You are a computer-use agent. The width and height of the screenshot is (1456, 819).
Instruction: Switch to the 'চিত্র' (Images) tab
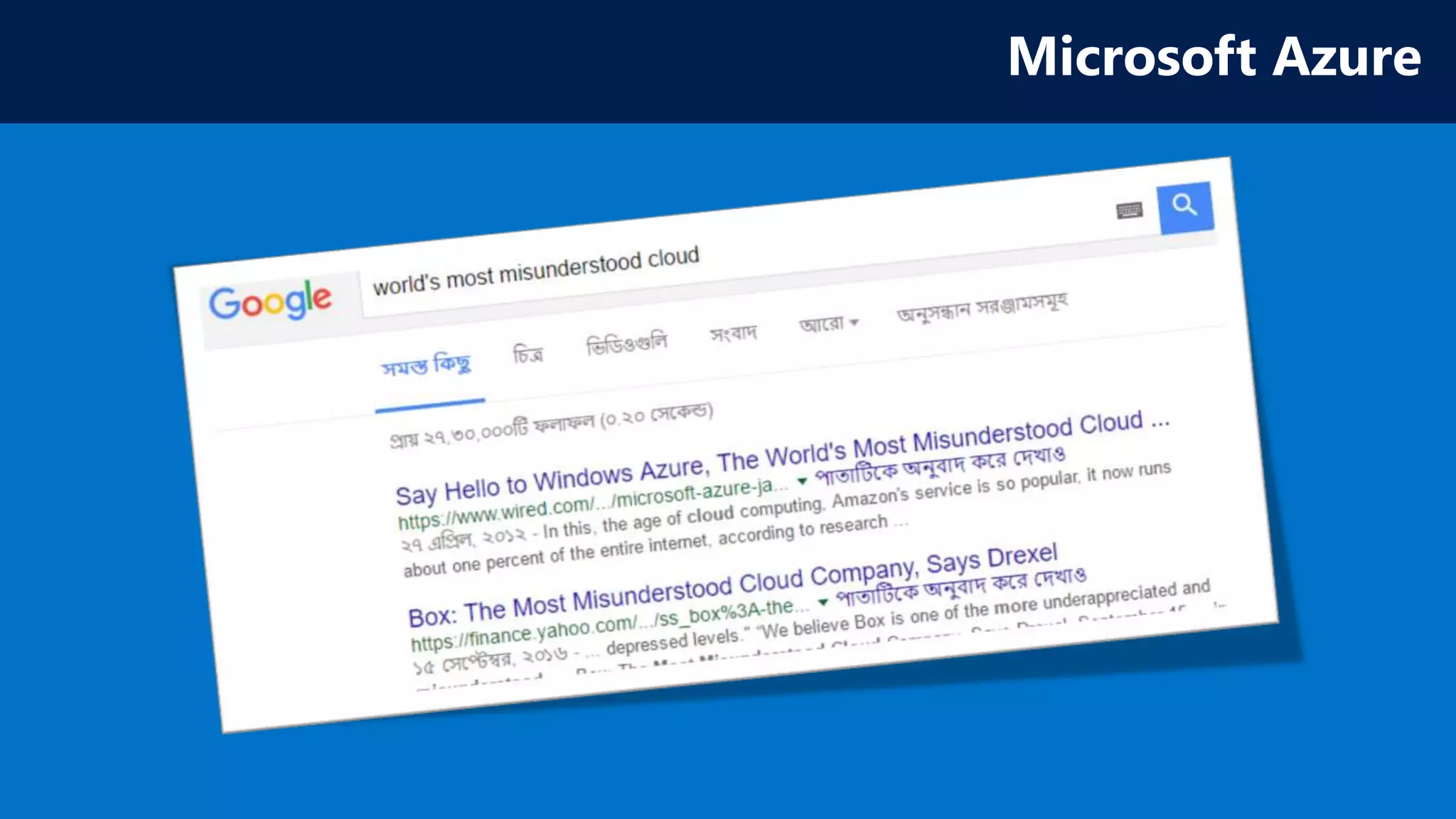(528, 353)
